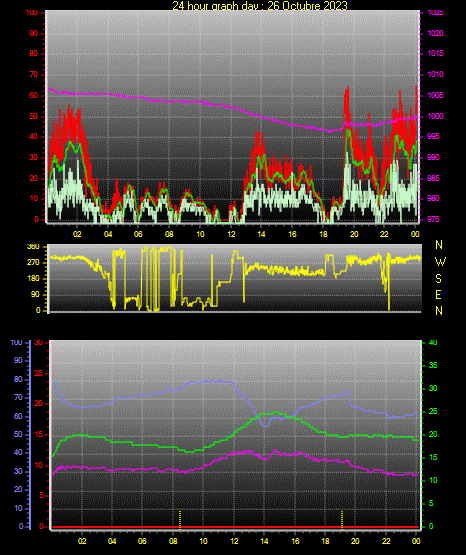Image resolution: width=466 pixels, height=555 pixels.
Task: Click the 25 value on green right axis
Action: point(433,412)
